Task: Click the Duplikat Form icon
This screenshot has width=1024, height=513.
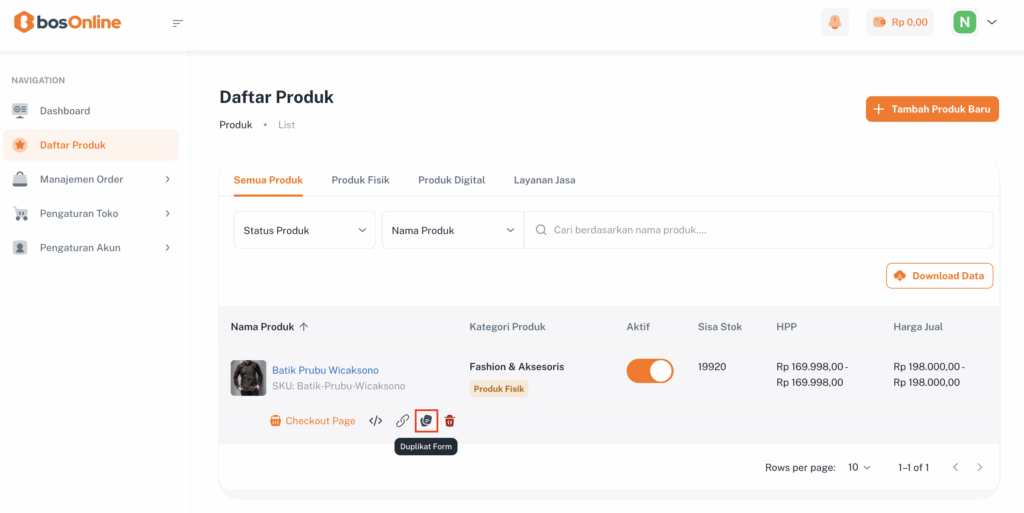Action: 426,421
